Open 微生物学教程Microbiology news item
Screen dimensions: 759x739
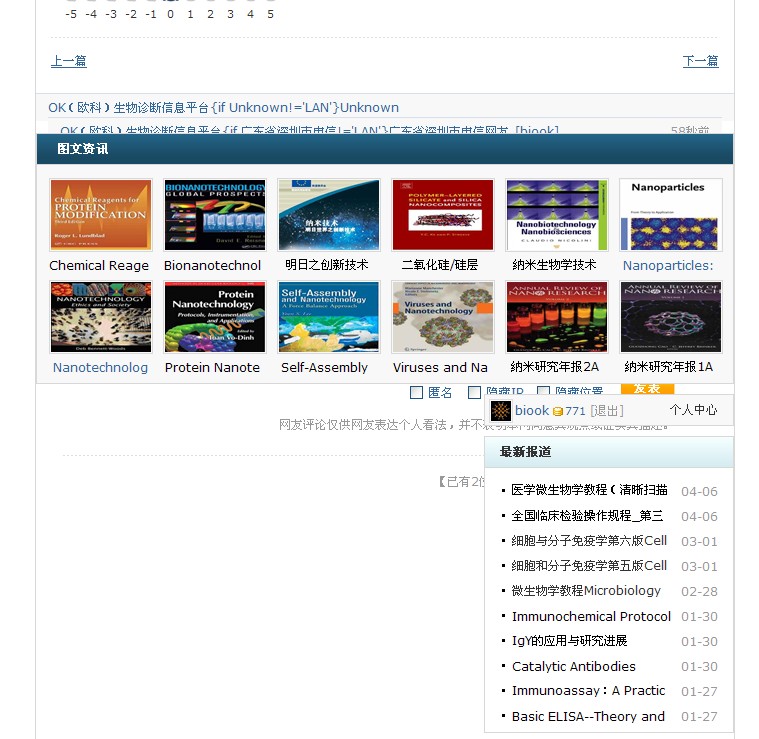pos(586,591)
